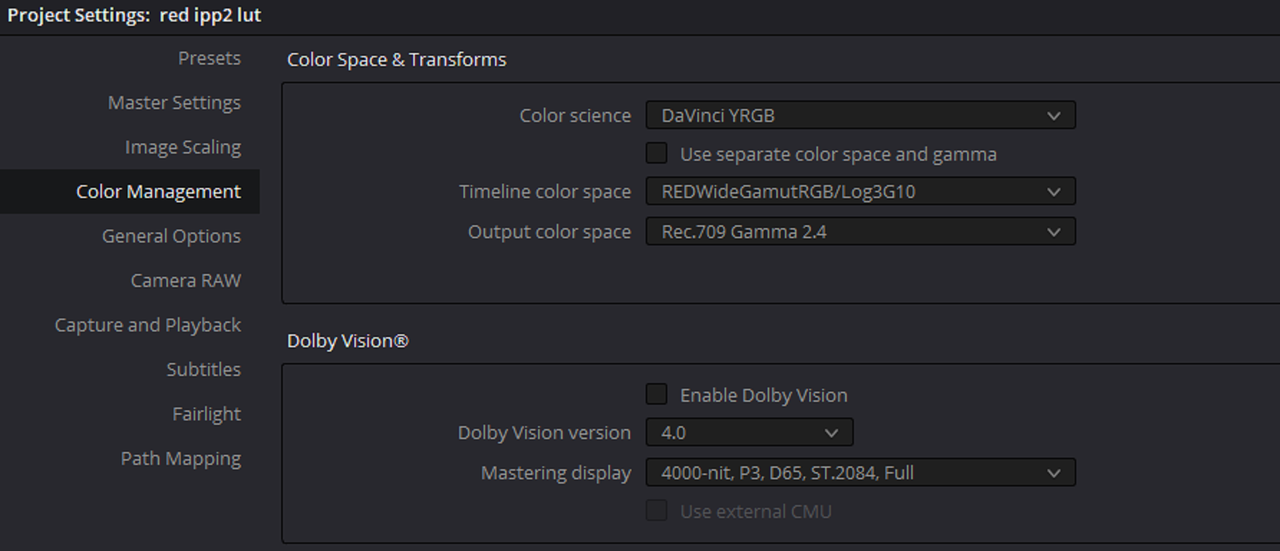This screenshot has width=1280, height=551.
Task: Tick the Enable Dolby Vision checkbox
Action: click(657, 394)
